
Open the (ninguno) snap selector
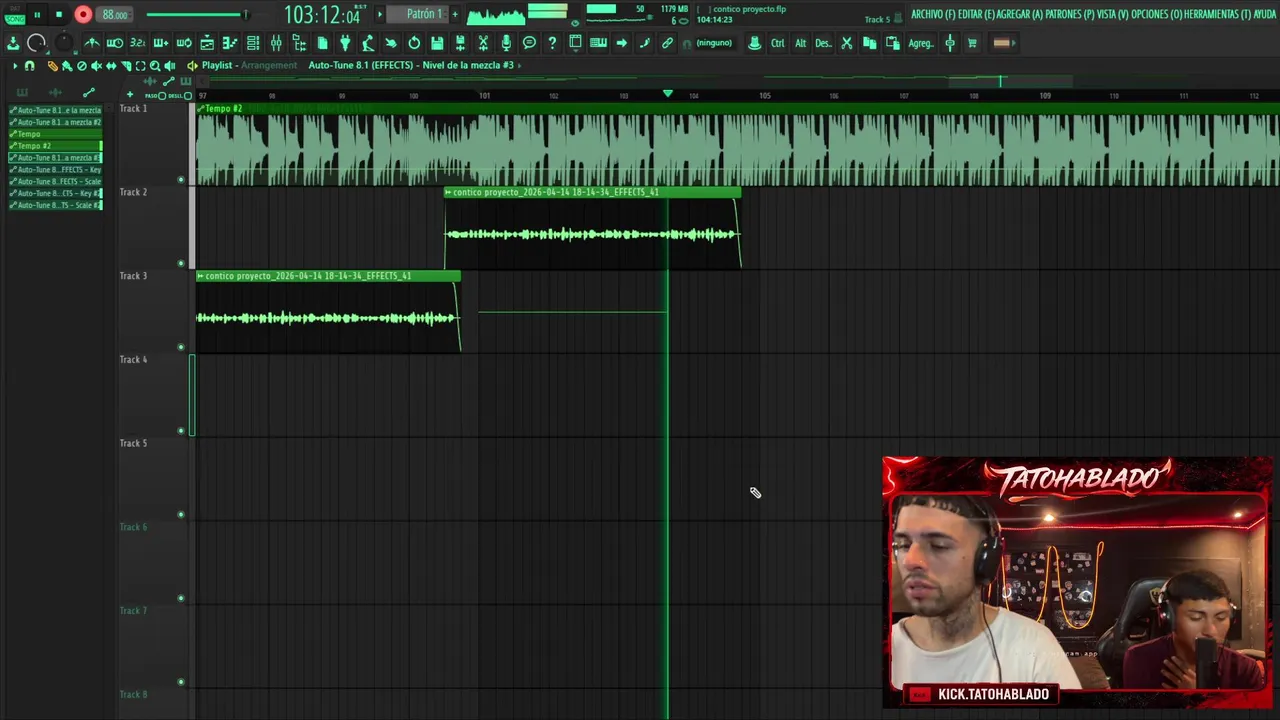tap(714, 43)
